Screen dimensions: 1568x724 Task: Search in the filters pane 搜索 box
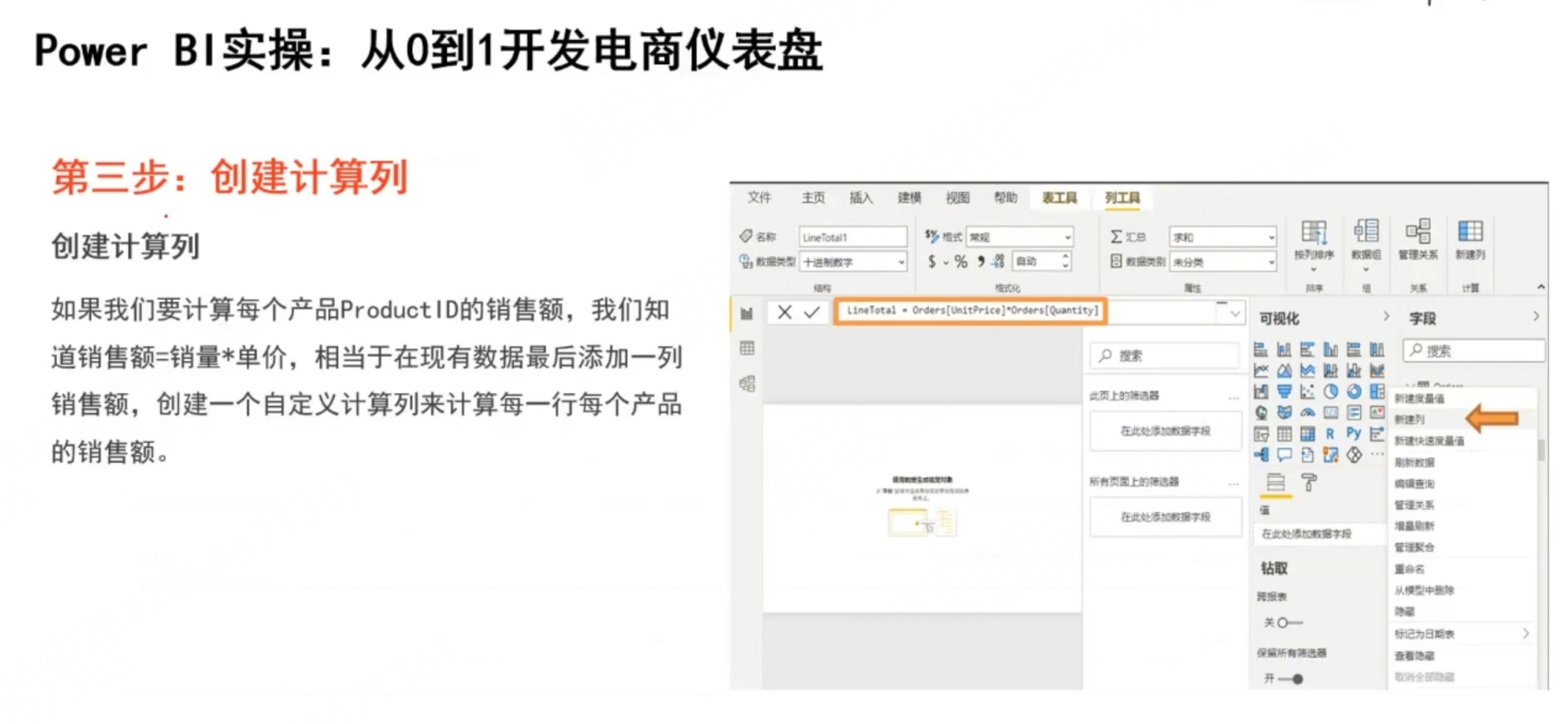(x=1165, y=356)
